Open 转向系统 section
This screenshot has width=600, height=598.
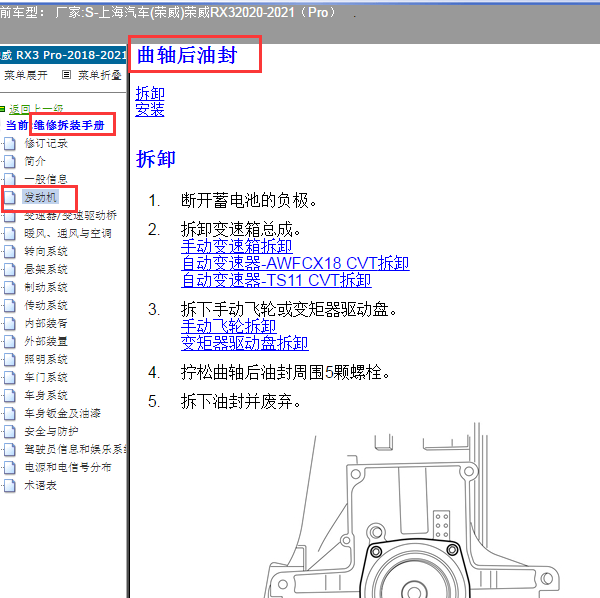pos(46,251)
